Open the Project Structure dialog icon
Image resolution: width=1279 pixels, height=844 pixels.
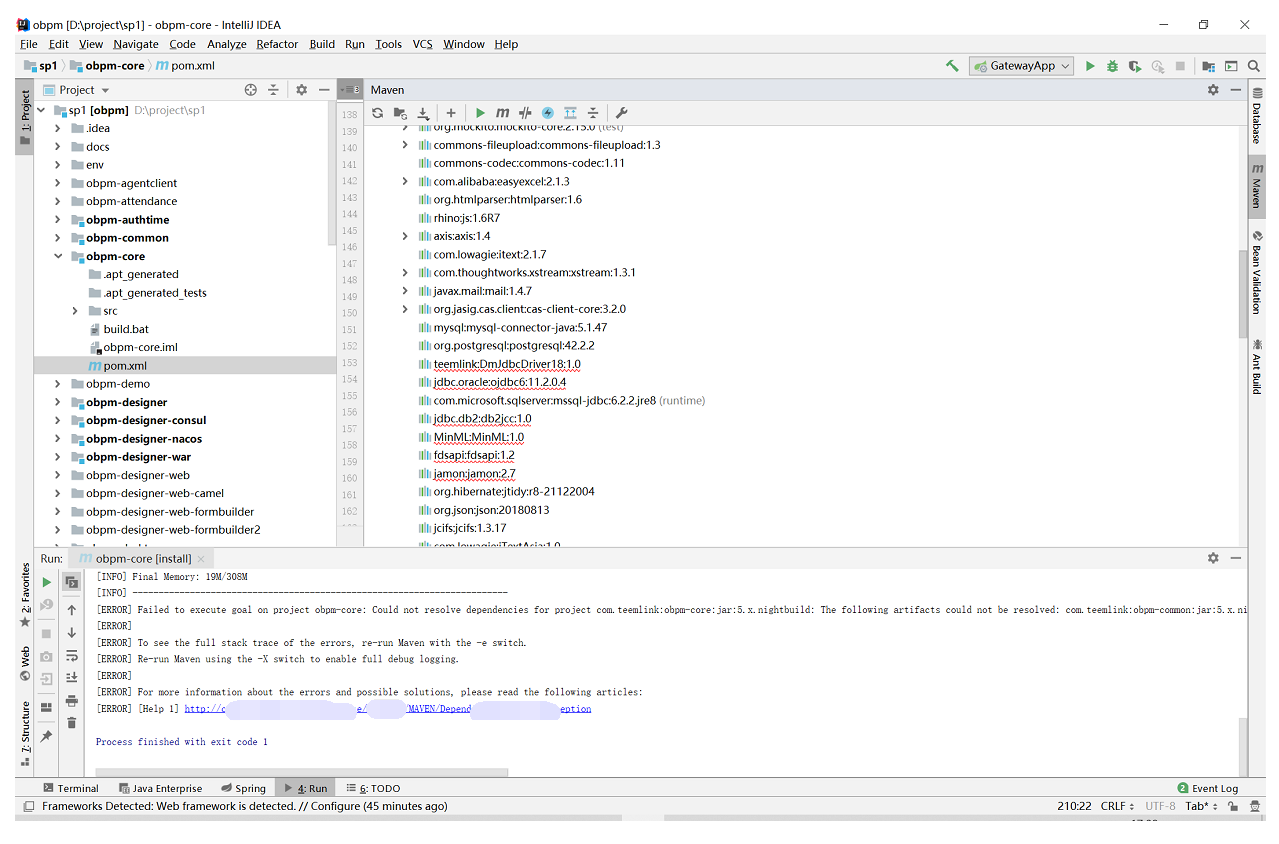1209,66
